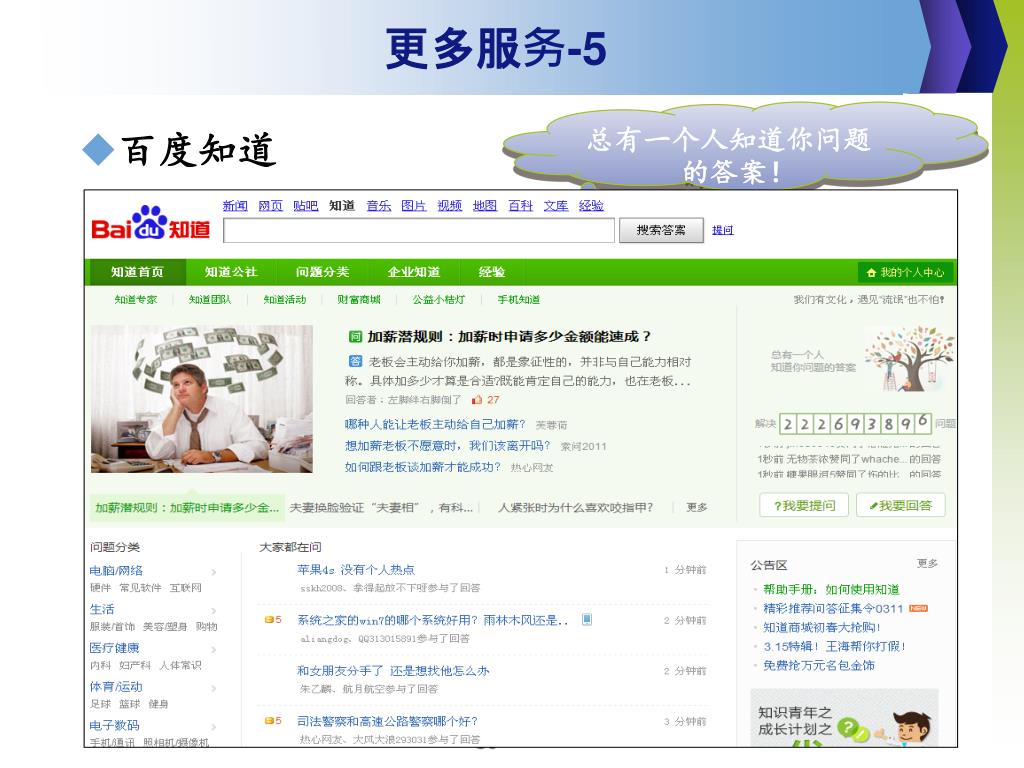The image size is (1024, 768).
Task: Click the 我要回答 button
Action: [901, 505]
